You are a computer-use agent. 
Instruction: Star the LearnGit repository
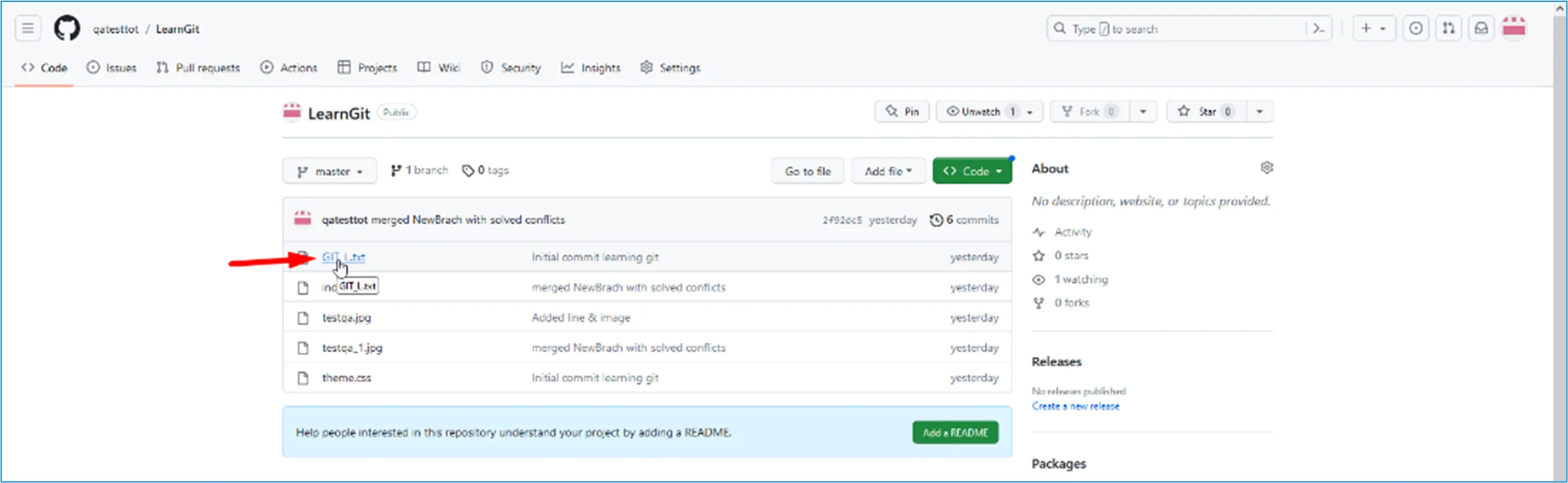pos(1206,112)
